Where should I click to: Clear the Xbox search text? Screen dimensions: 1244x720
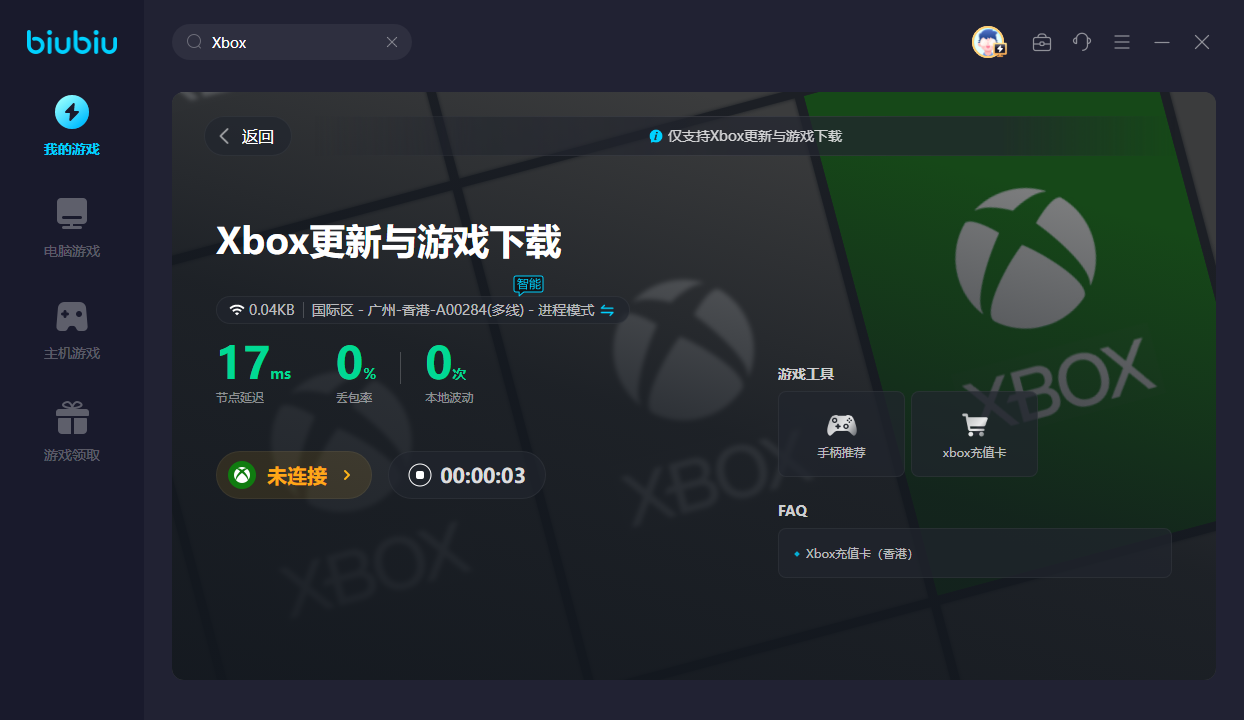[392, 42]
